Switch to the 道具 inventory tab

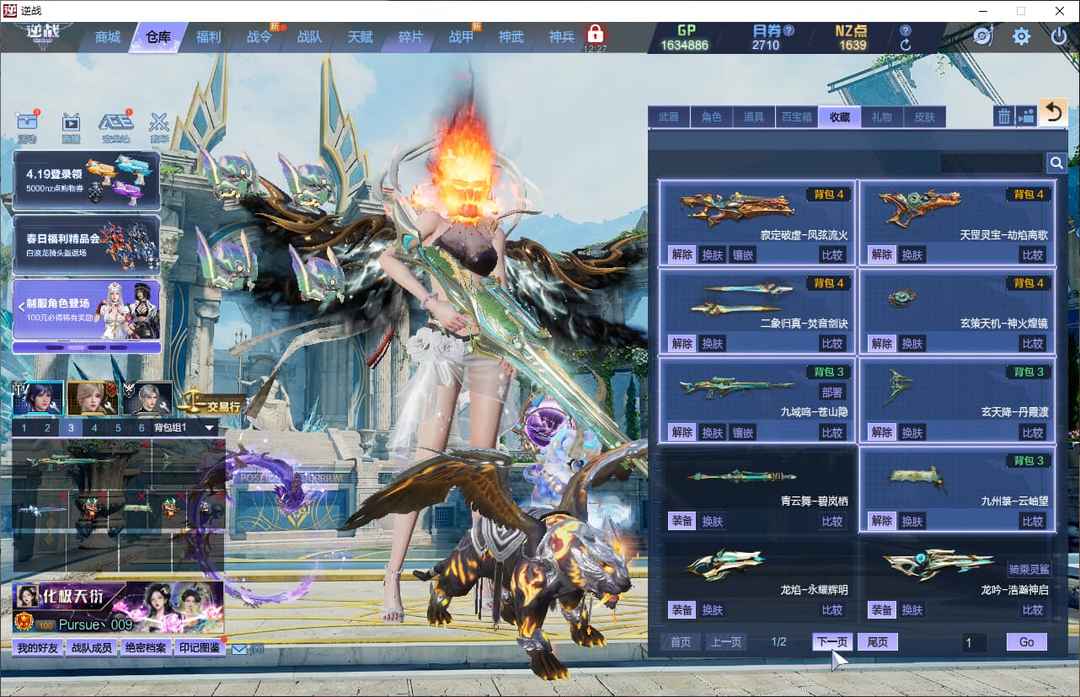tap(754, 117)
